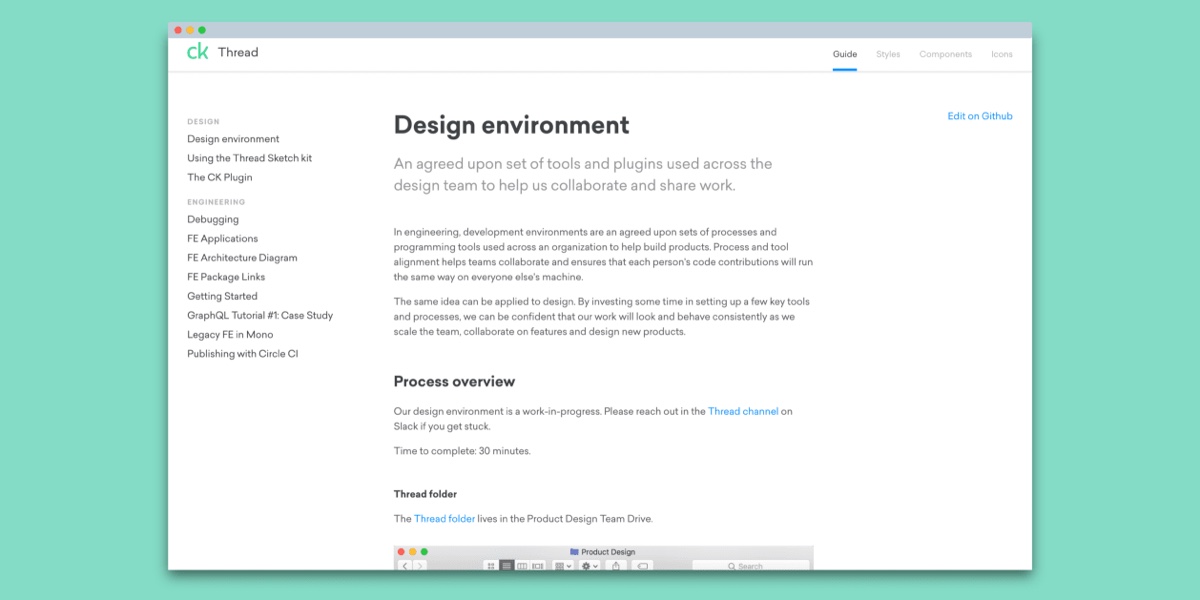
Task: Select icon view button in Finder screenshot
Action: [491, 566]
